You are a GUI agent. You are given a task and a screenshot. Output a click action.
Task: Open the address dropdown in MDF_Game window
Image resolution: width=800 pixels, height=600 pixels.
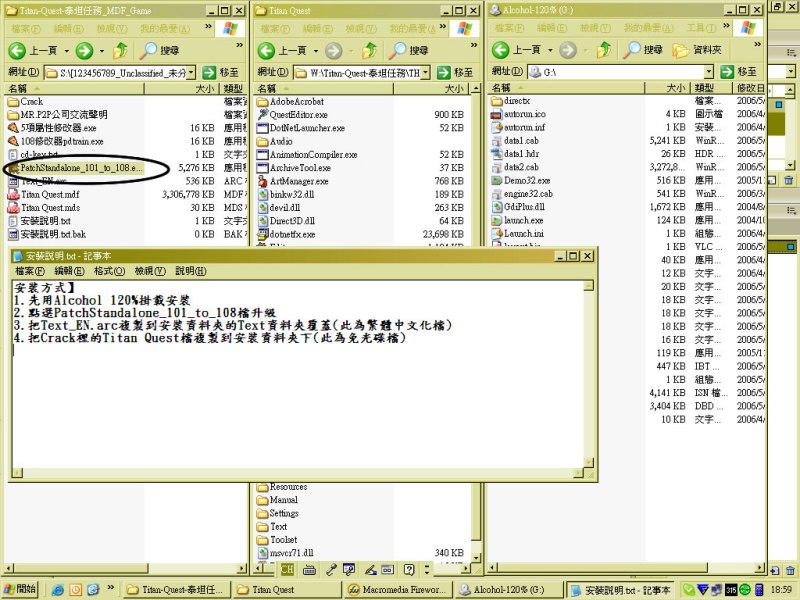click(191, 72)
